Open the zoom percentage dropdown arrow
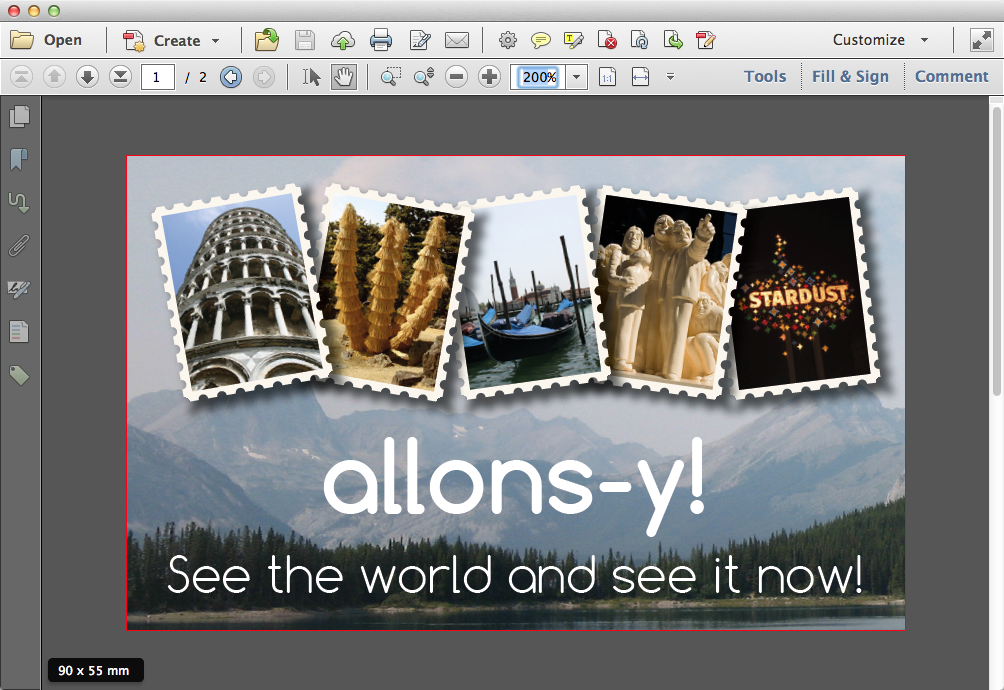Screen dimensions: 1004x690 576,77
